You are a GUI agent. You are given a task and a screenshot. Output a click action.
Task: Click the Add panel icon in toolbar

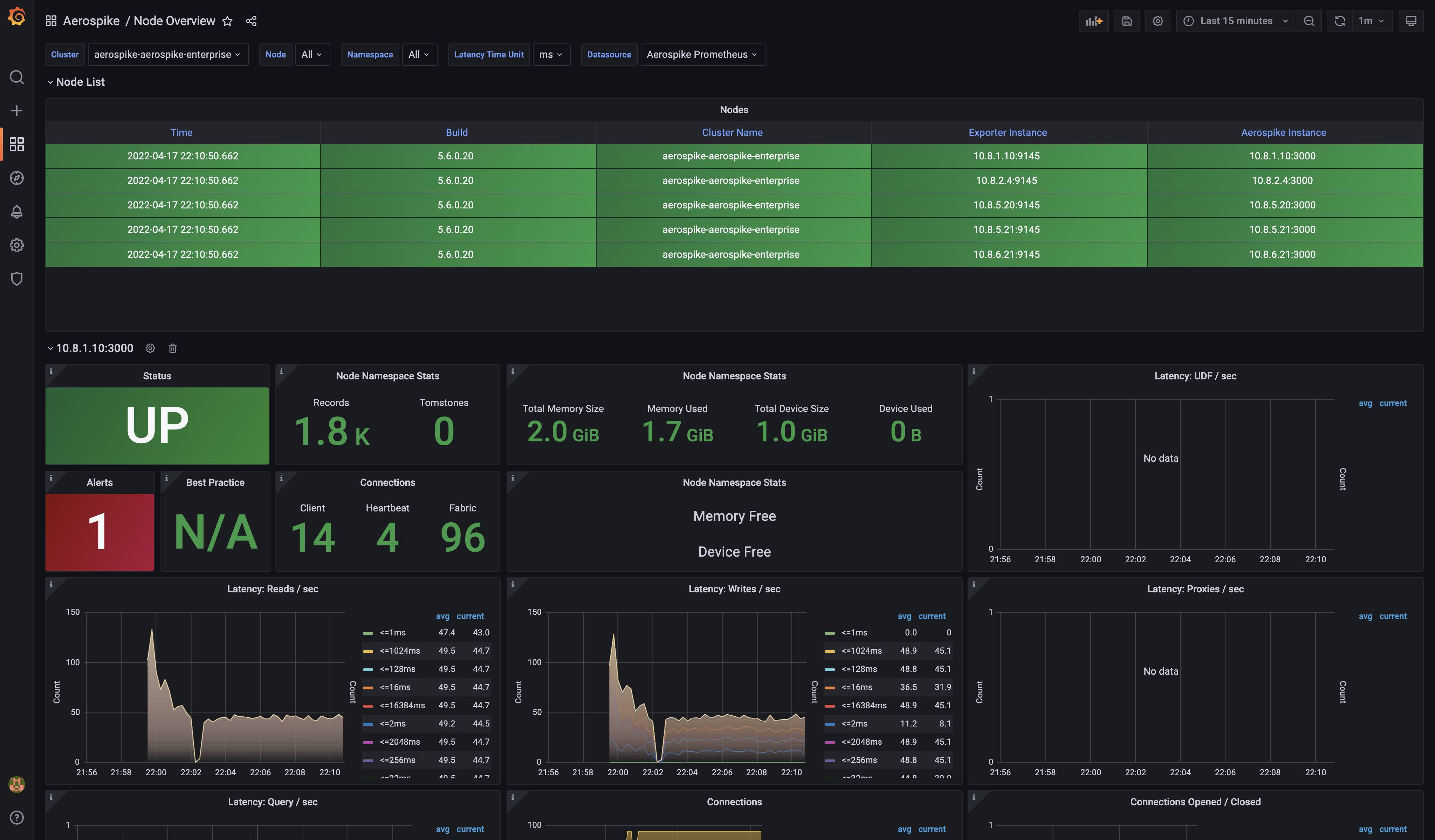click(1093, 21)
